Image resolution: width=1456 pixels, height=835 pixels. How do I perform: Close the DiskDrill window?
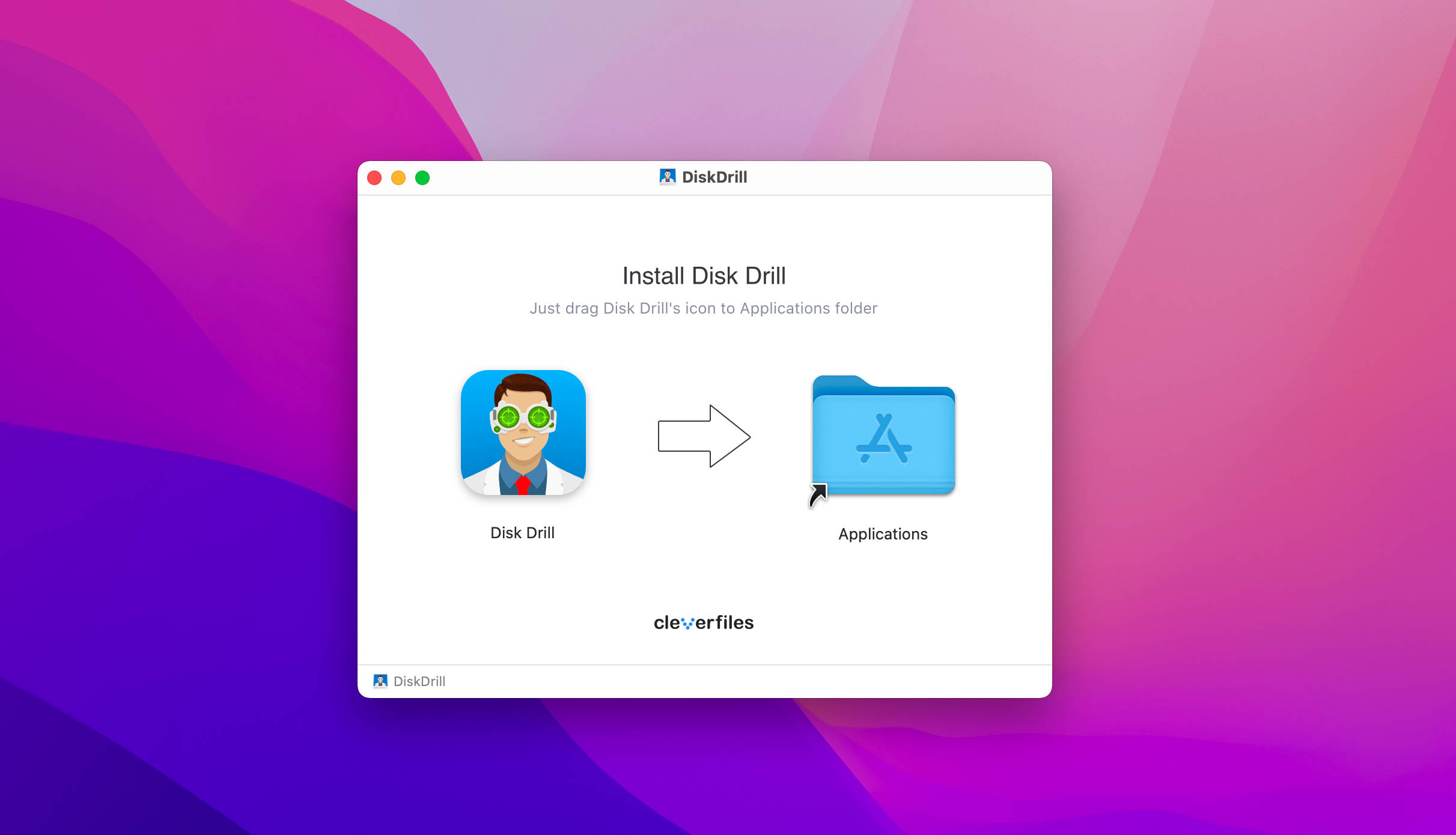[374, 178]
